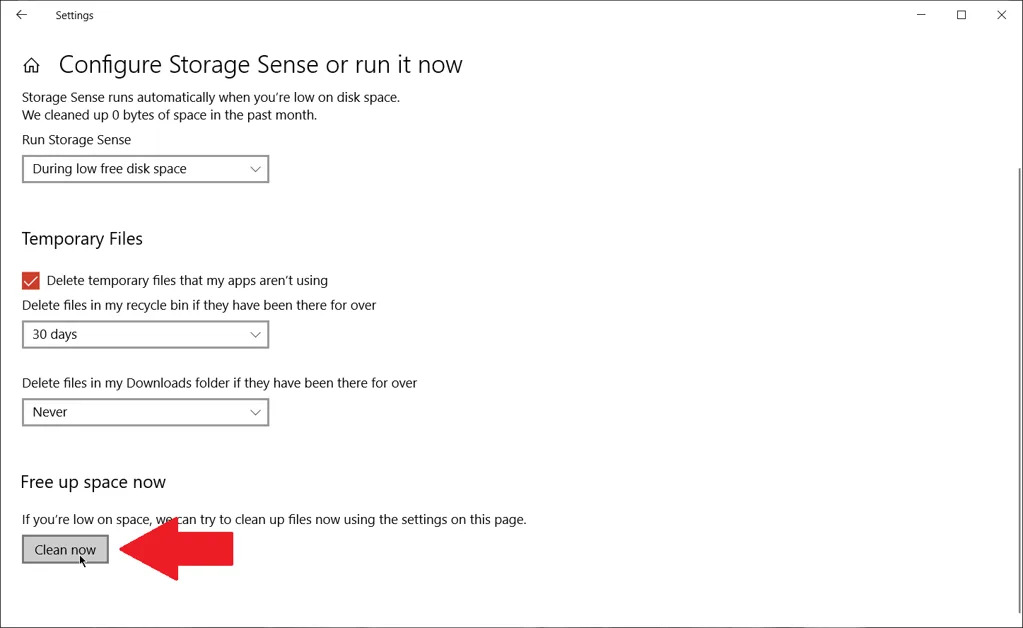The width and height of the screenshot is (1023, 628).
Task: Click the chevron on the Run Storage Sense dropdown
Action: click(x=256, y=168)
